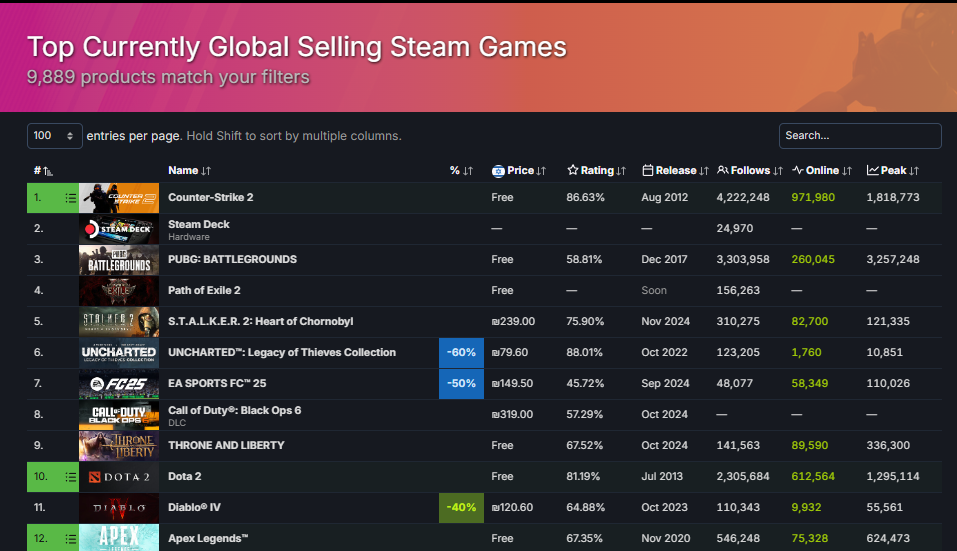Open the EA SPORTS FC 25 link
The height and width of the screenshot is (551, 957).
[217, 384]
